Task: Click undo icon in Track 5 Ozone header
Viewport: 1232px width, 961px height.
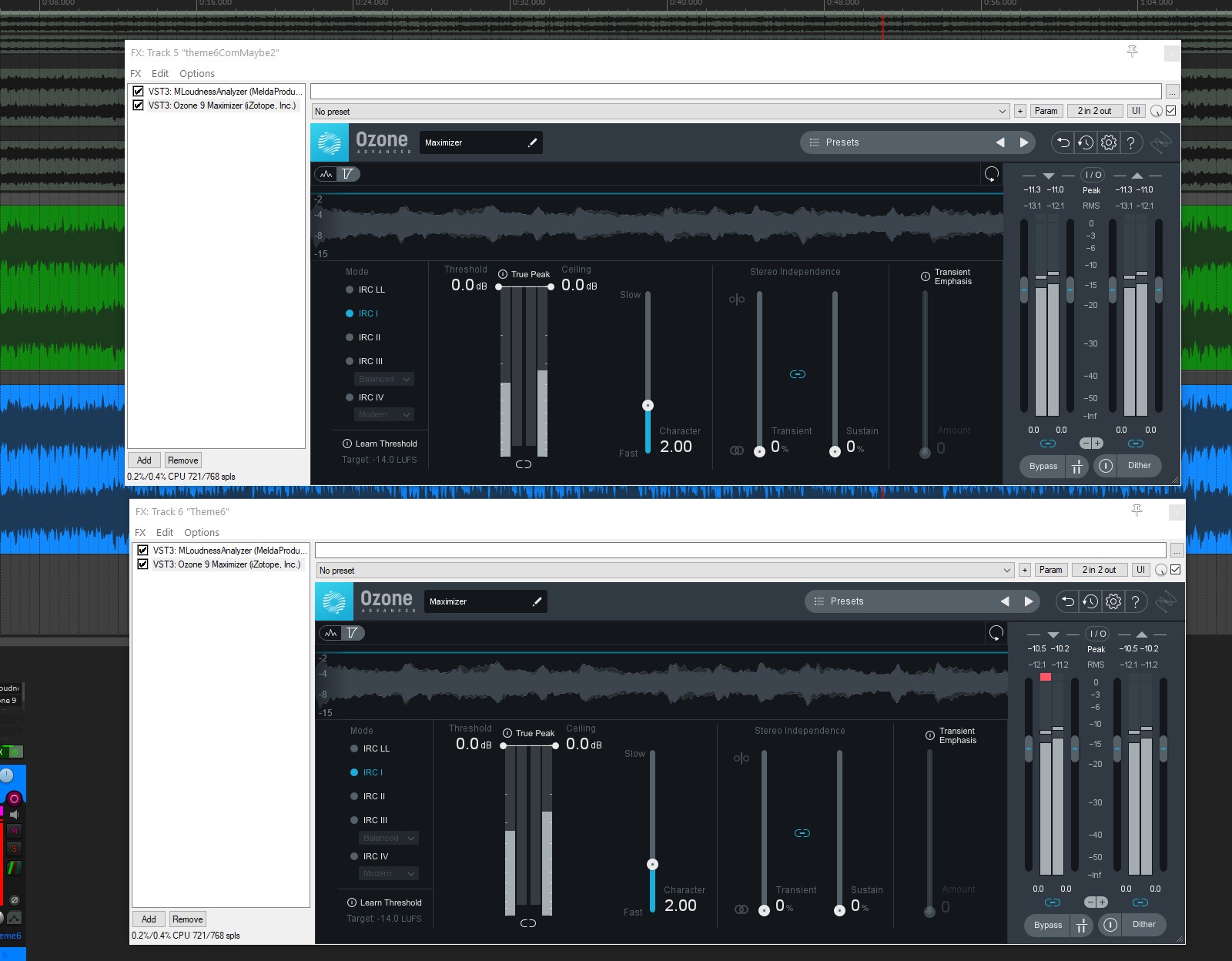Action: pos(1063,142)
